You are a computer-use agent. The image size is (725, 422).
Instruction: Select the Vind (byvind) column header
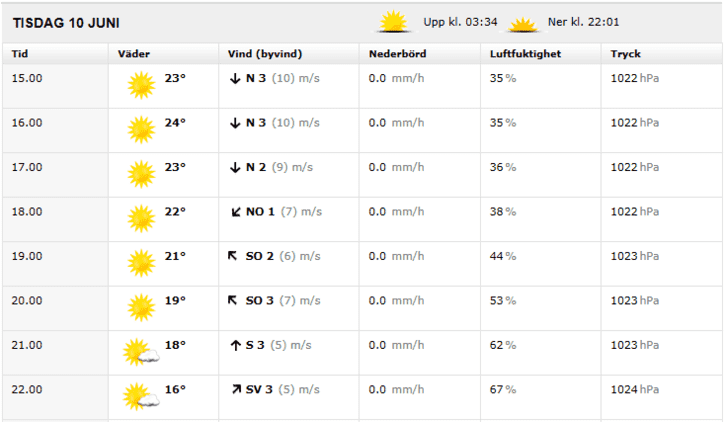(265, 54)
